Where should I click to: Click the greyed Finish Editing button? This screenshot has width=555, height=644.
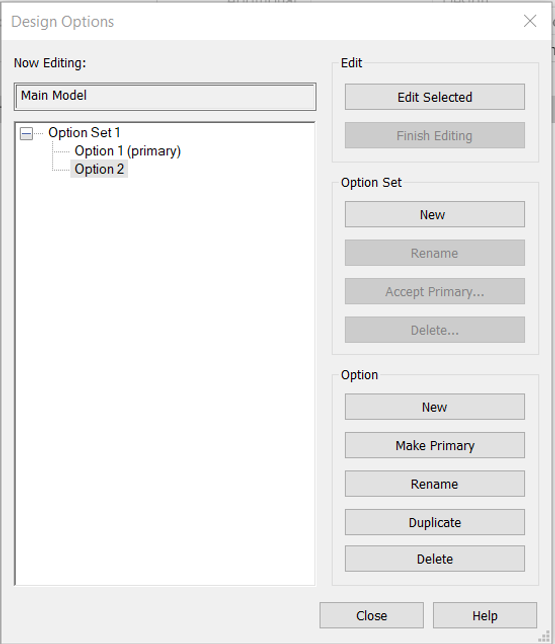435,135
